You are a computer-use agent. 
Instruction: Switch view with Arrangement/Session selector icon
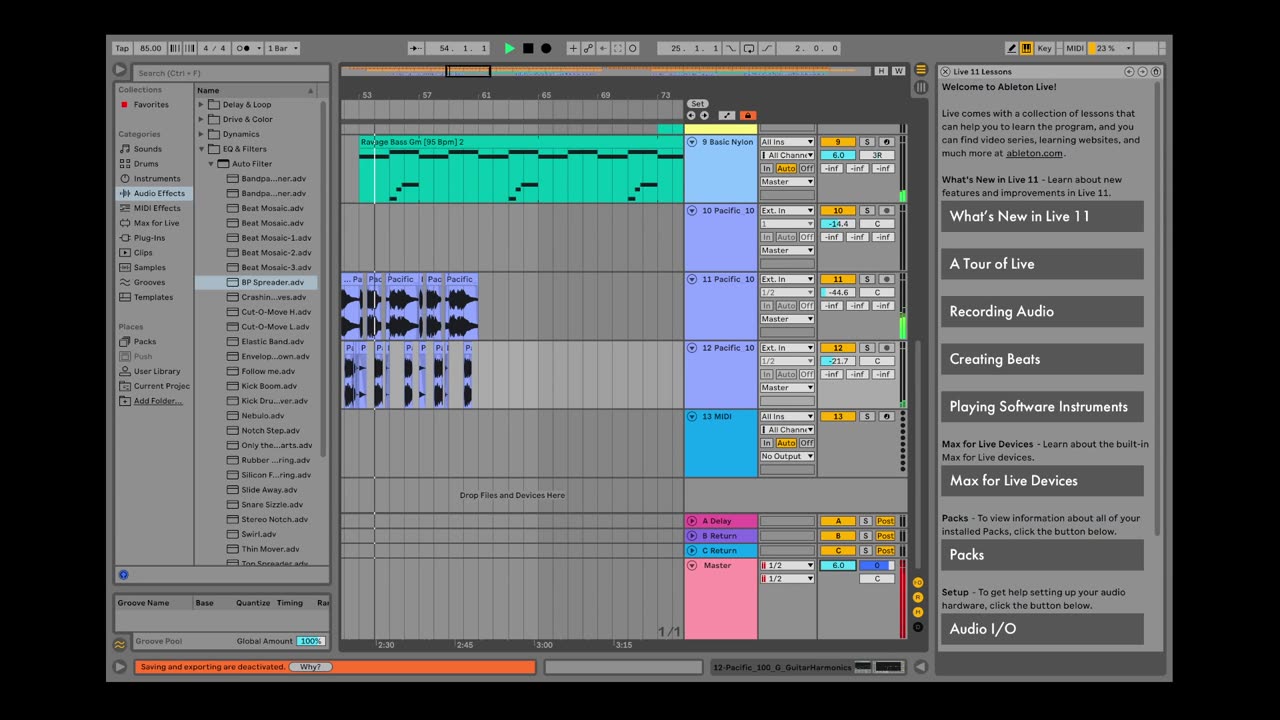click(921, 70)
